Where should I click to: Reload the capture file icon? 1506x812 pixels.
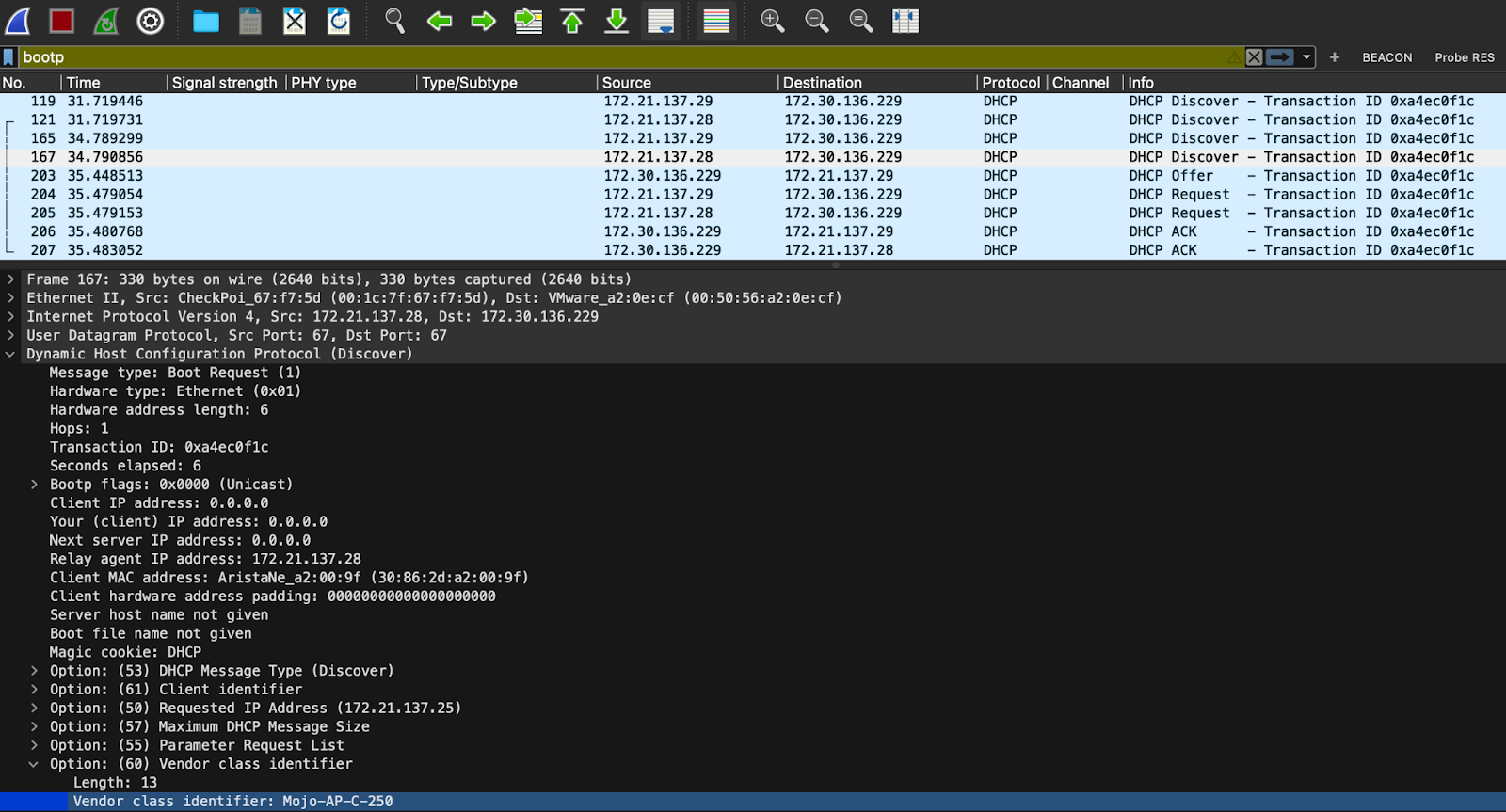coord(339,21)
